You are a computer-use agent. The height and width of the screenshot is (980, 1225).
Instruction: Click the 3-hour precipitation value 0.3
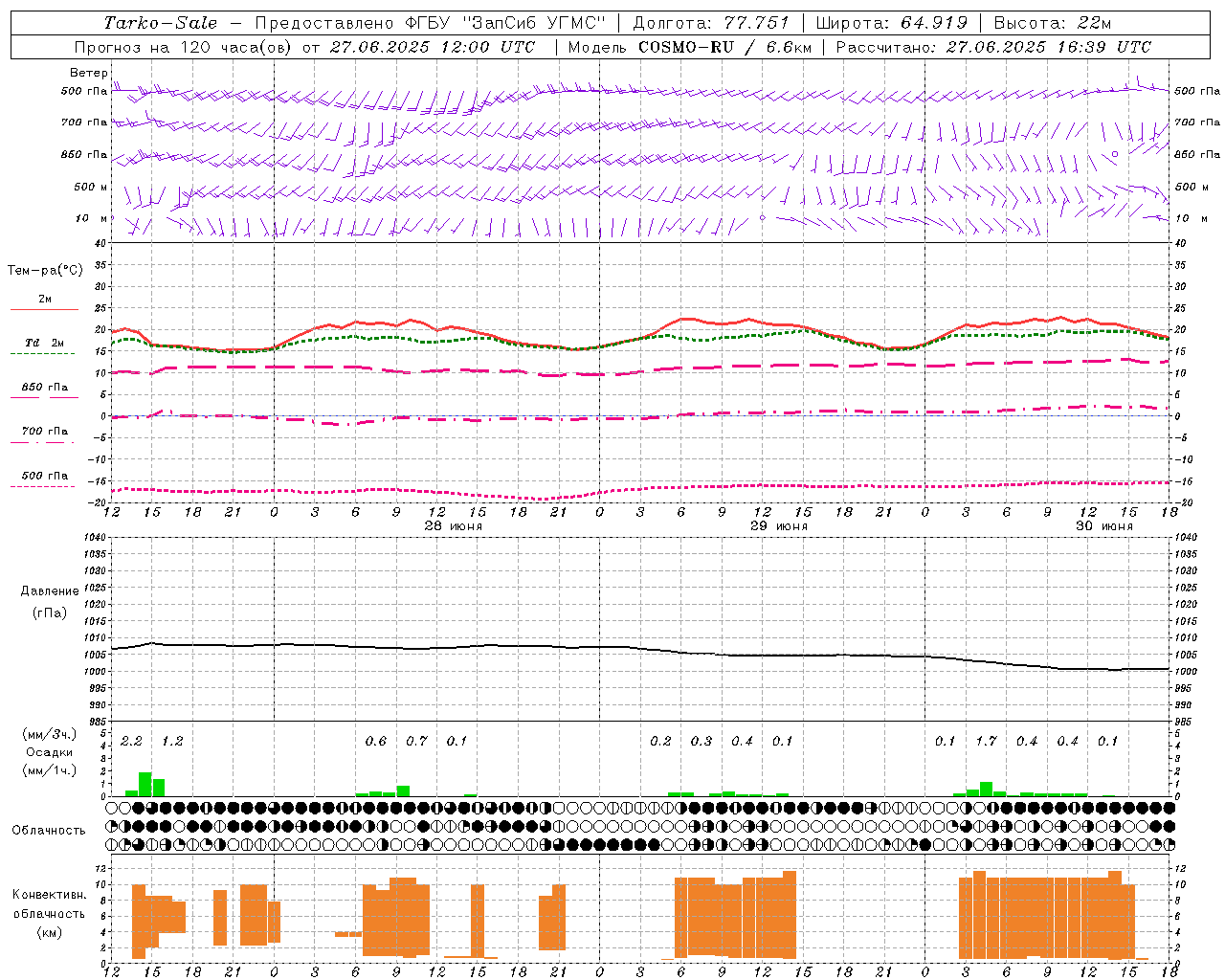702,742
